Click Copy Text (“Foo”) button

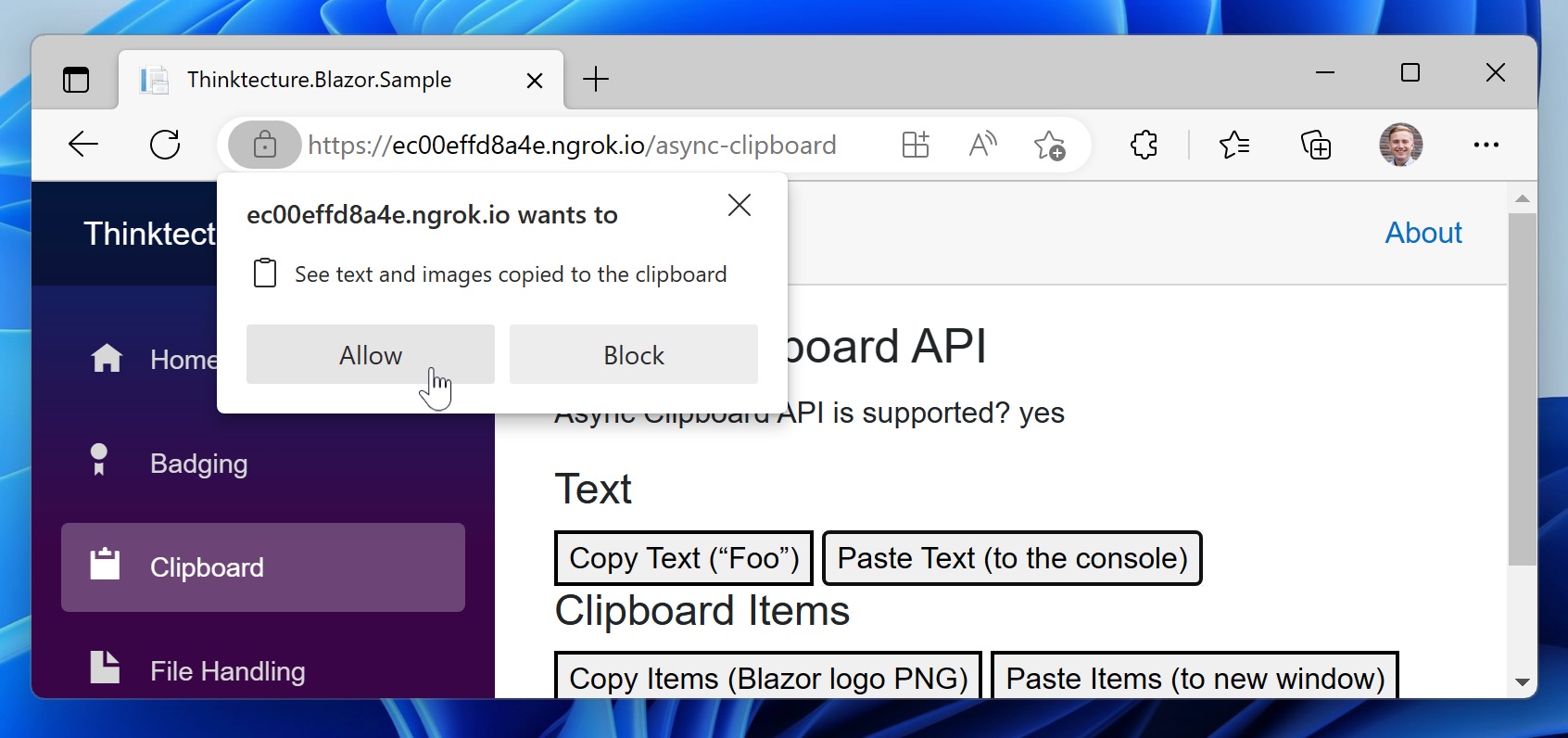tap(684, 558)
